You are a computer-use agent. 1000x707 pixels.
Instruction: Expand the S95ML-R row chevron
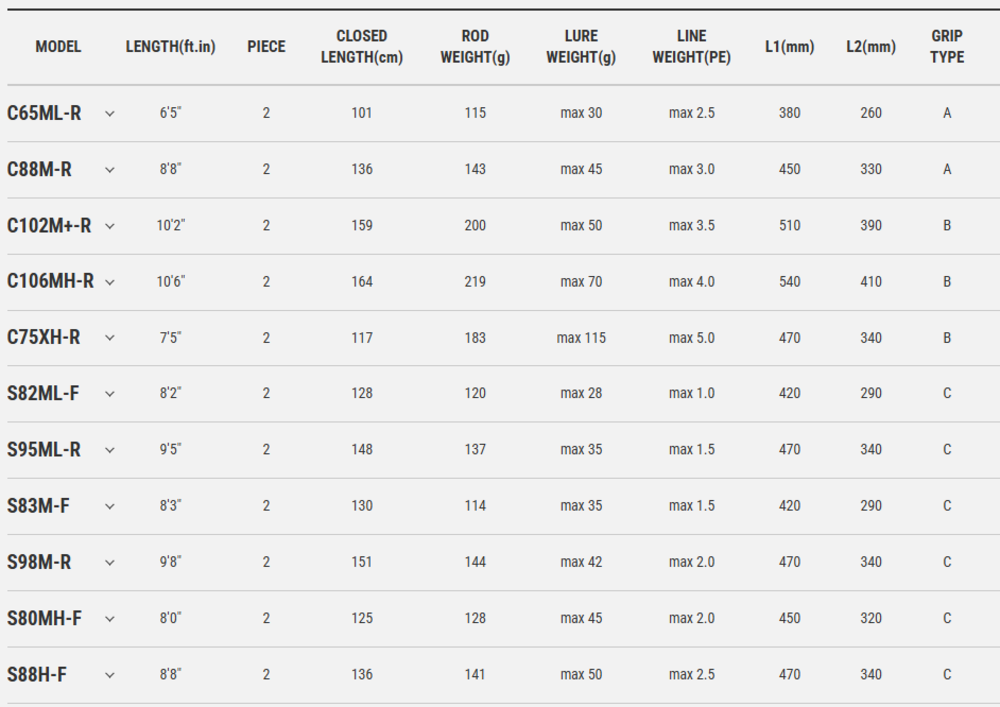click(x=110, y=450)
